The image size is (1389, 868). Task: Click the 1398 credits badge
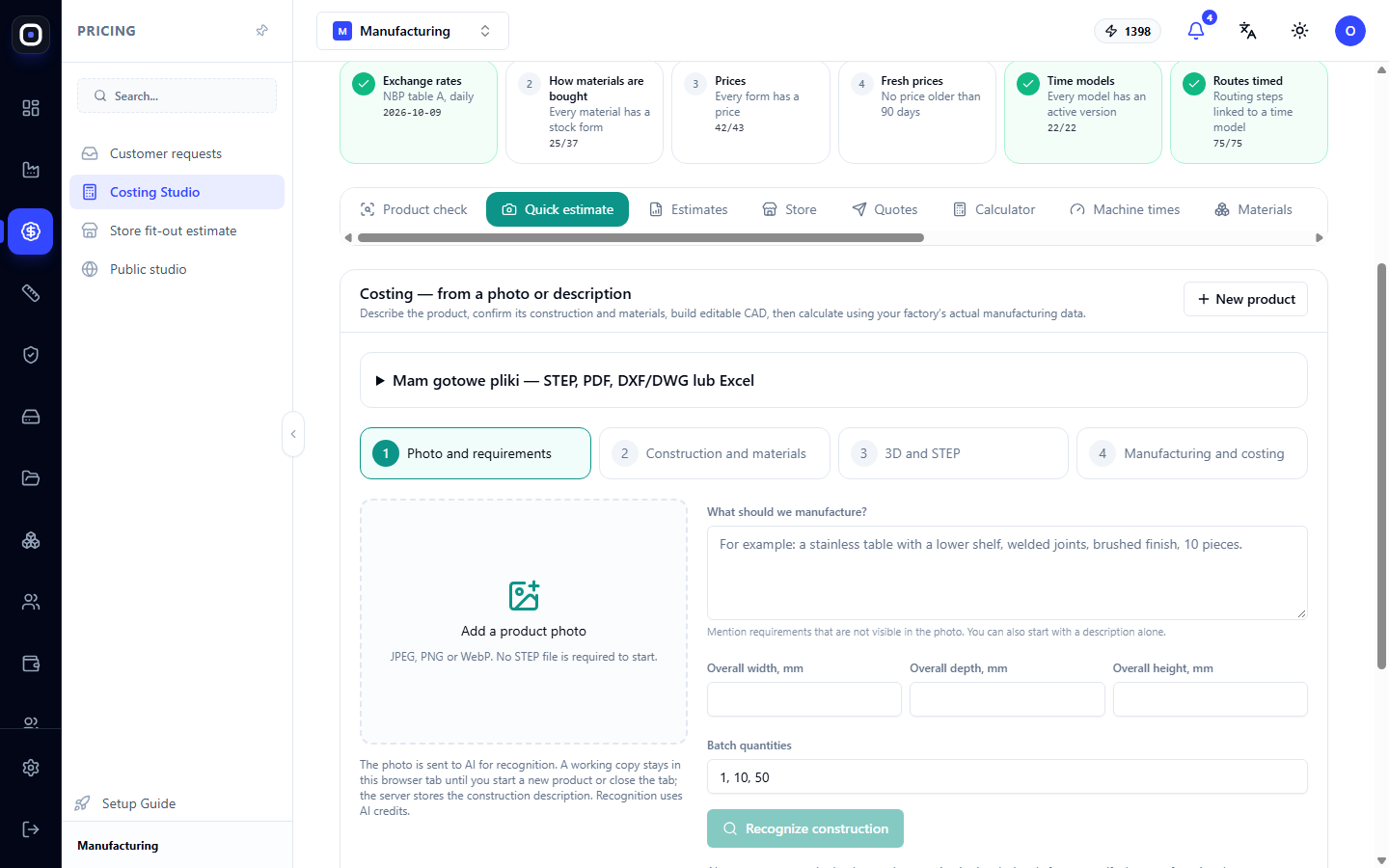pyautogui.click(x=1128, y=31)
